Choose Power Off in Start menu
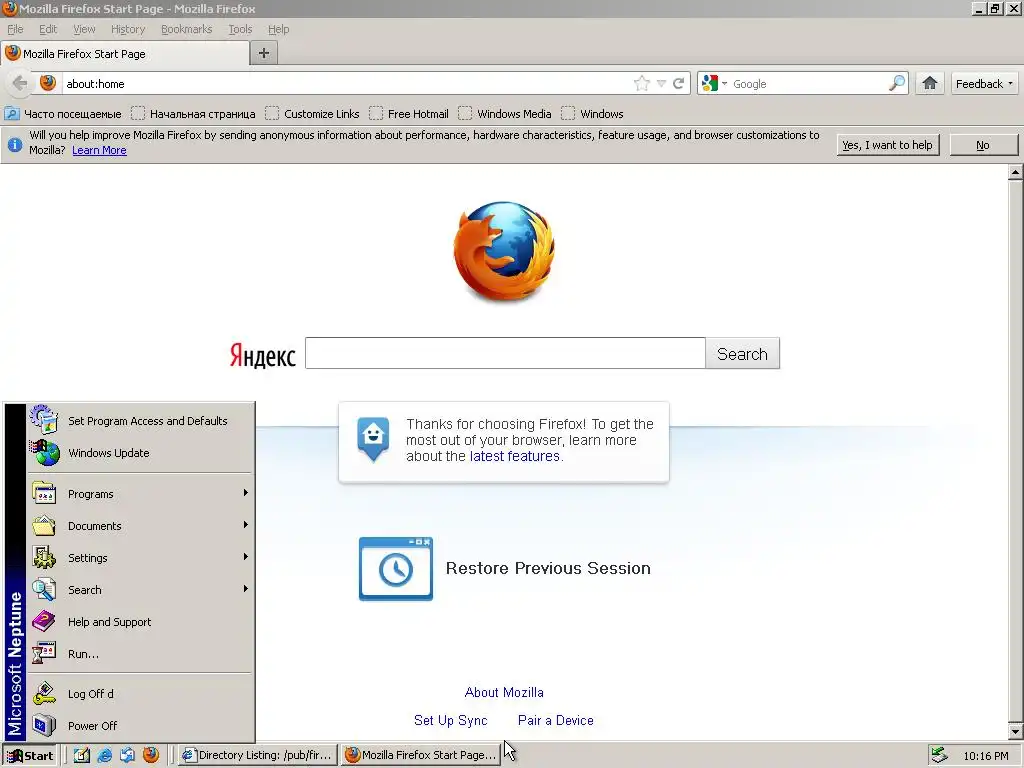This screenshot has width=1024, height=768. [139, 726]
